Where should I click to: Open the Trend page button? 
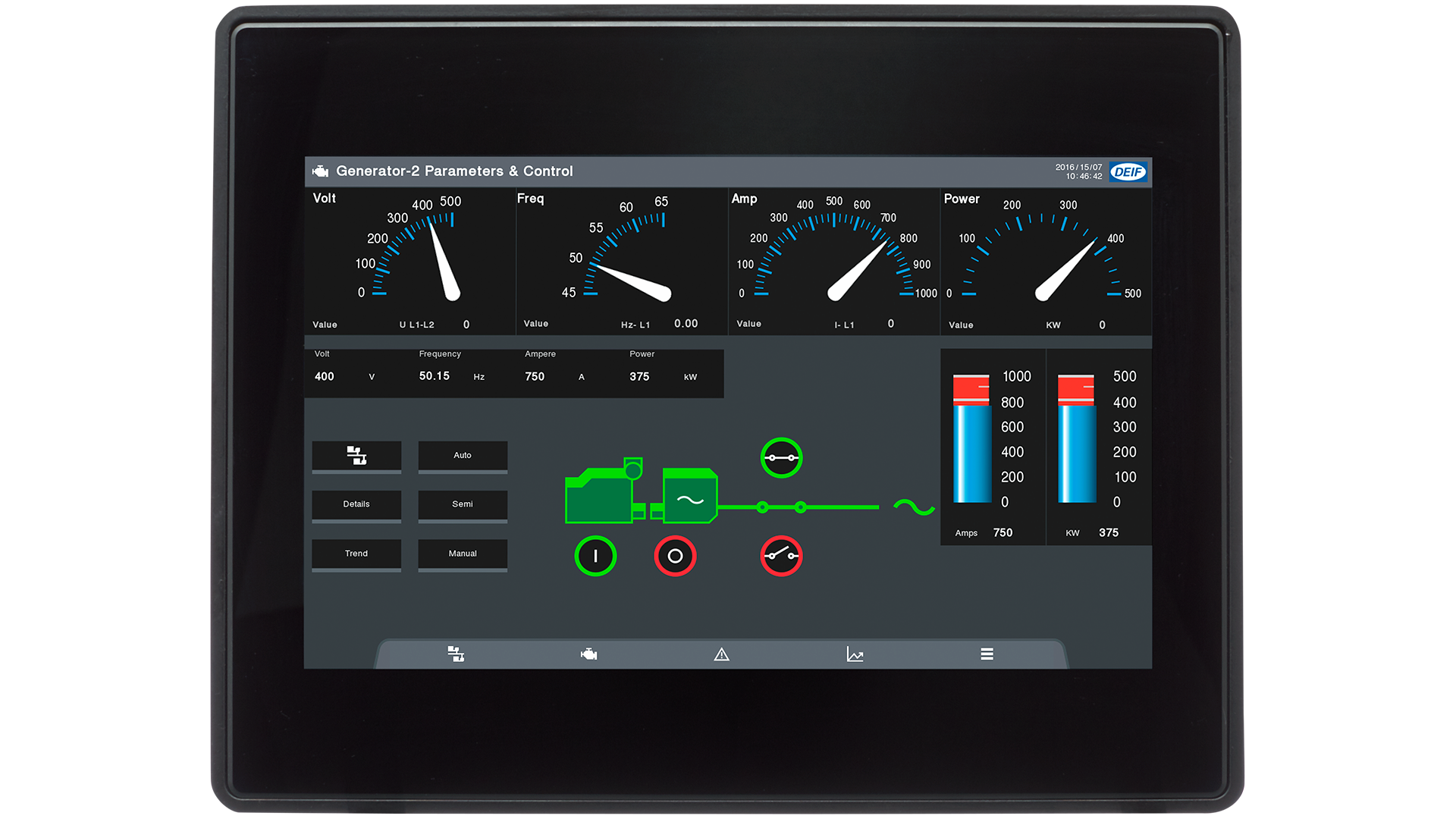(356, 554)
